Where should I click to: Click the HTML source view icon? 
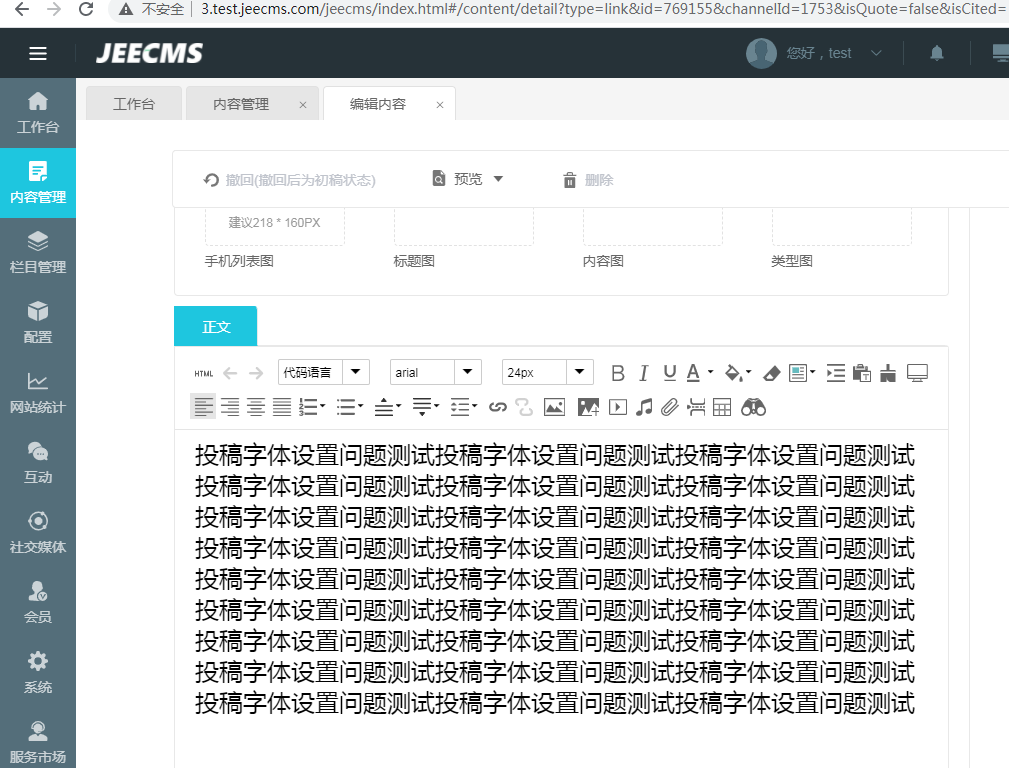[x=204, y=373]
